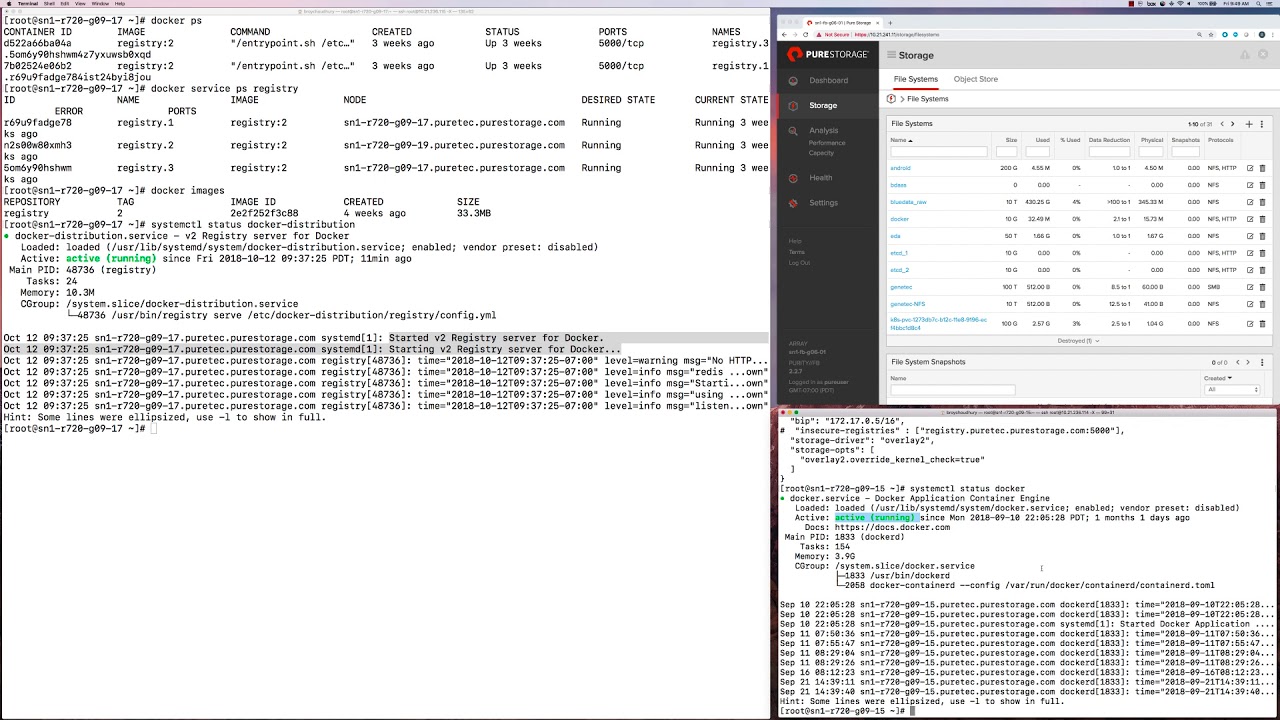Click the Log Out link in sidebar
The width and height of the screenshot is (1280, 720).
[799, 263]
